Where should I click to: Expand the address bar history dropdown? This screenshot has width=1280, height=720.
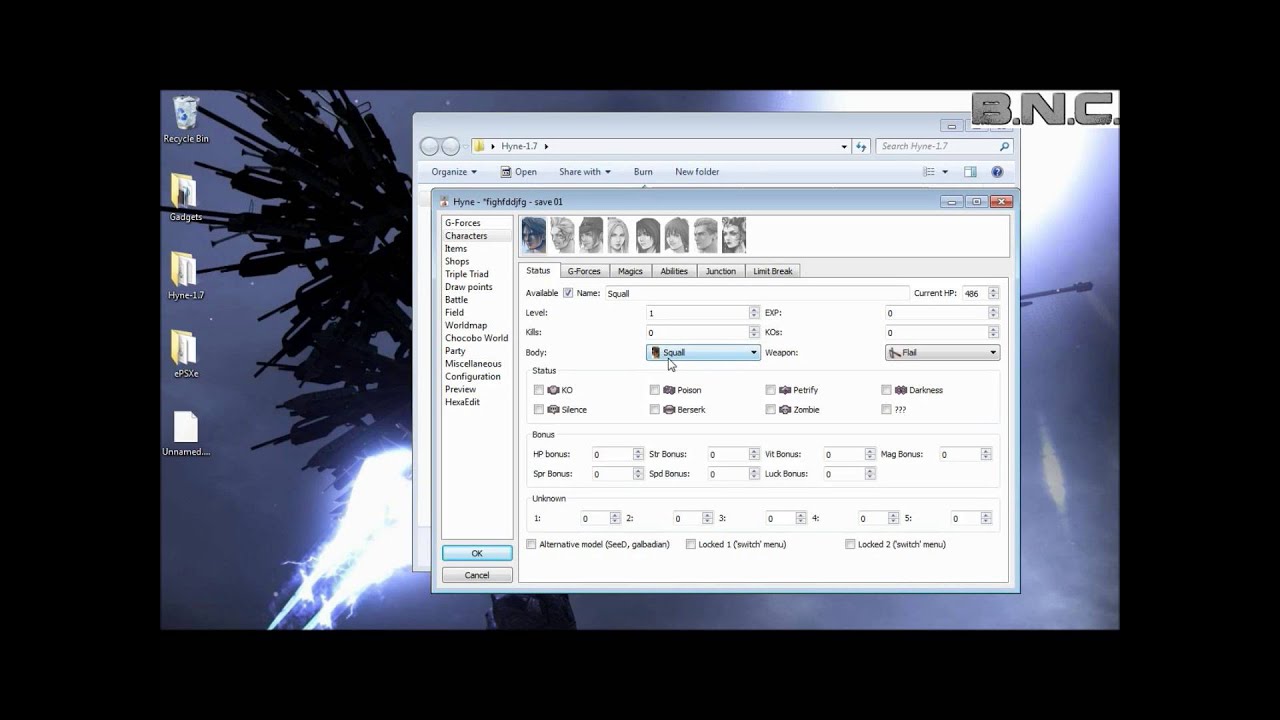844,146
